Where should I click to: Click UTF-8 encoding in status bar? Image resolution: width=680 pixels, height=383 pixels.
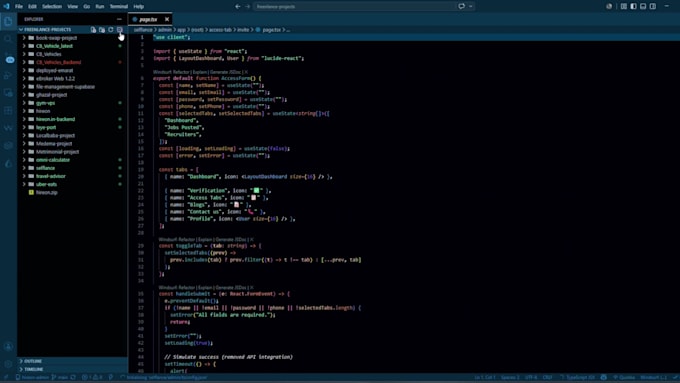coord(531,377)
